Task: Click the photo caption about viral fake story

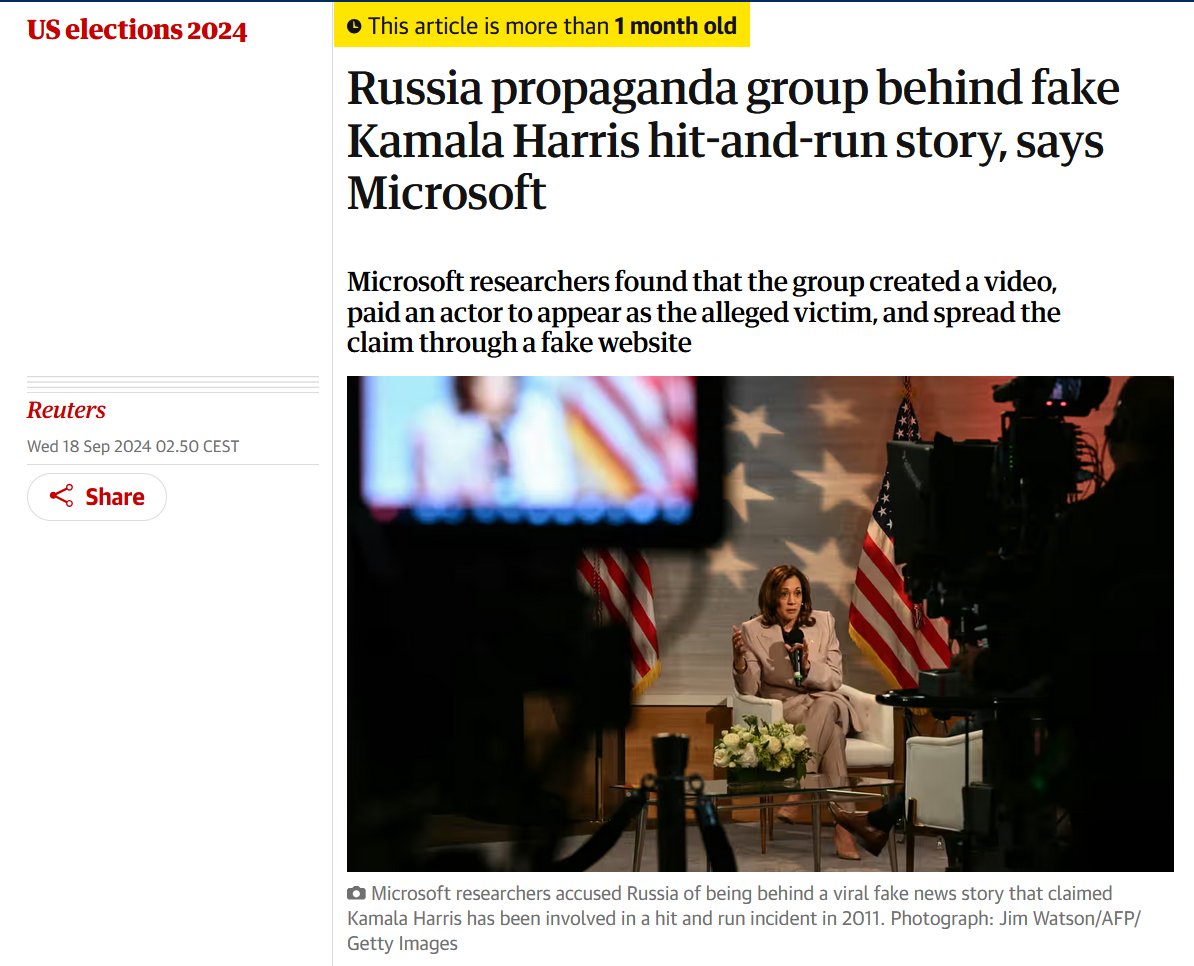Action: click(x=744, y=918)
